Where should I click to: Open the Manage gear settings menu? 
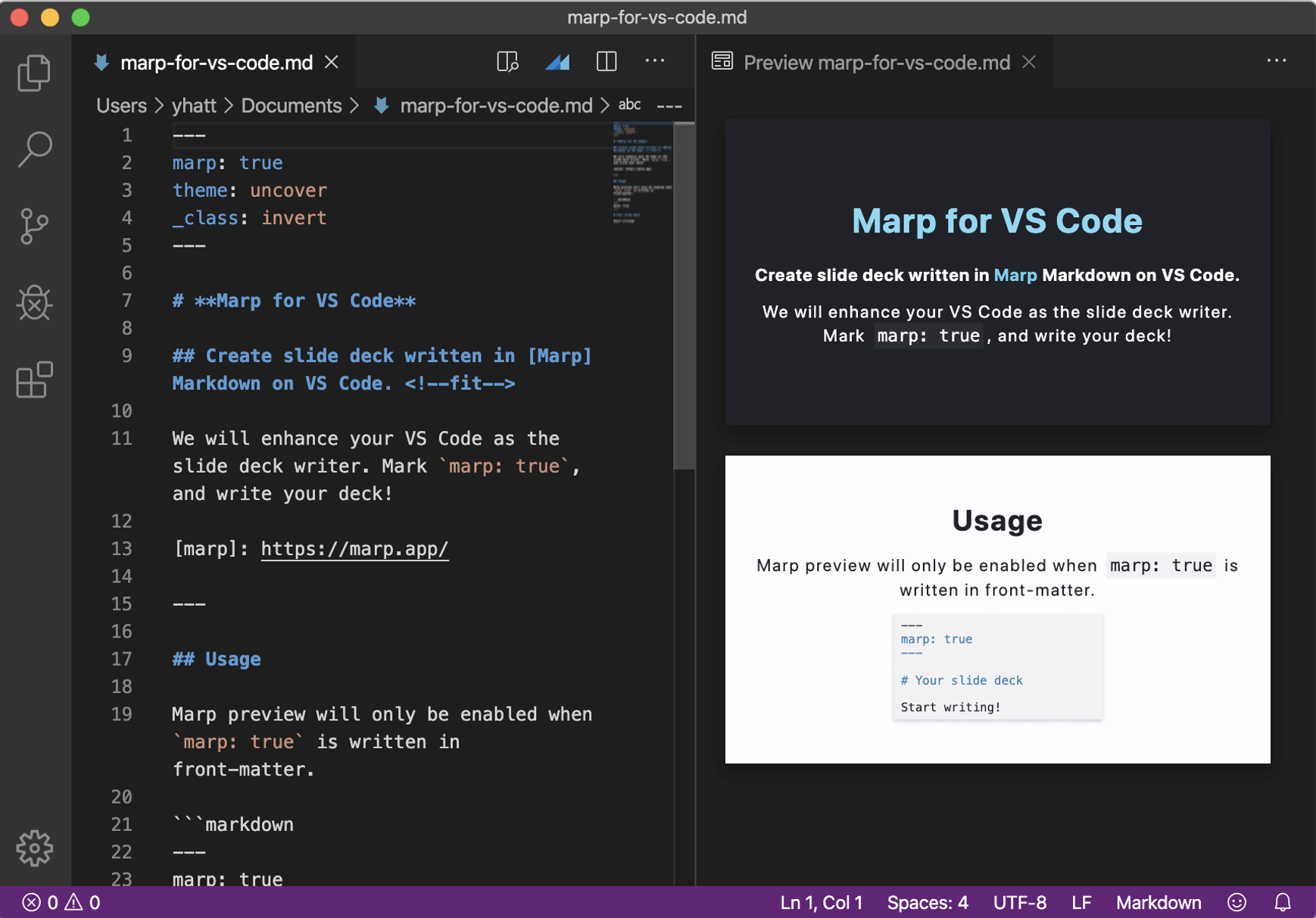click(x=34, y=848)
